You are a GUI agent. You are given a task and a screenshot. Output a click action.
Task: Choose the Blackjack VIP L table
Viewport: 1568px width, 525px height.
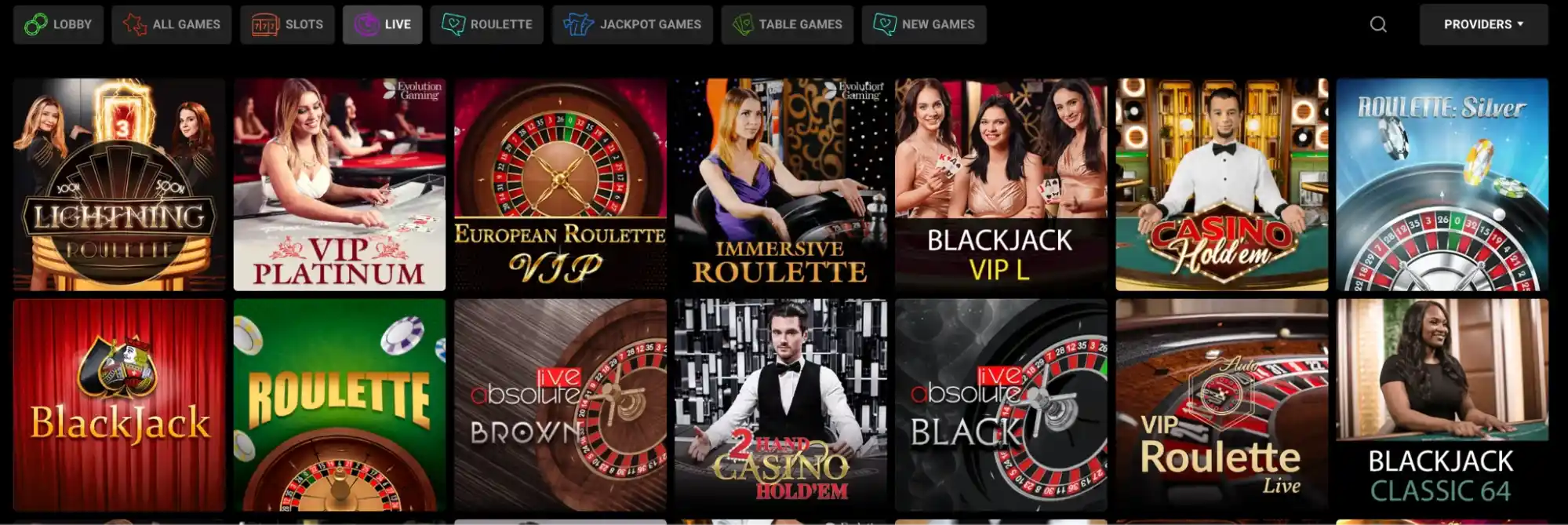[x=1001, y=184]
